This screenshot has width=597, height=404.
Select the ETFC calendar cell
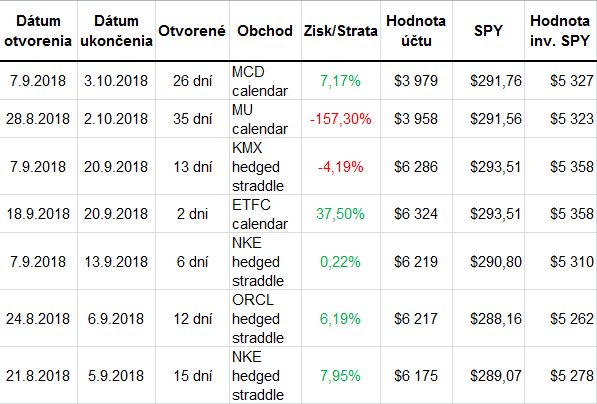pyautogui.click(x=265, y=214)
